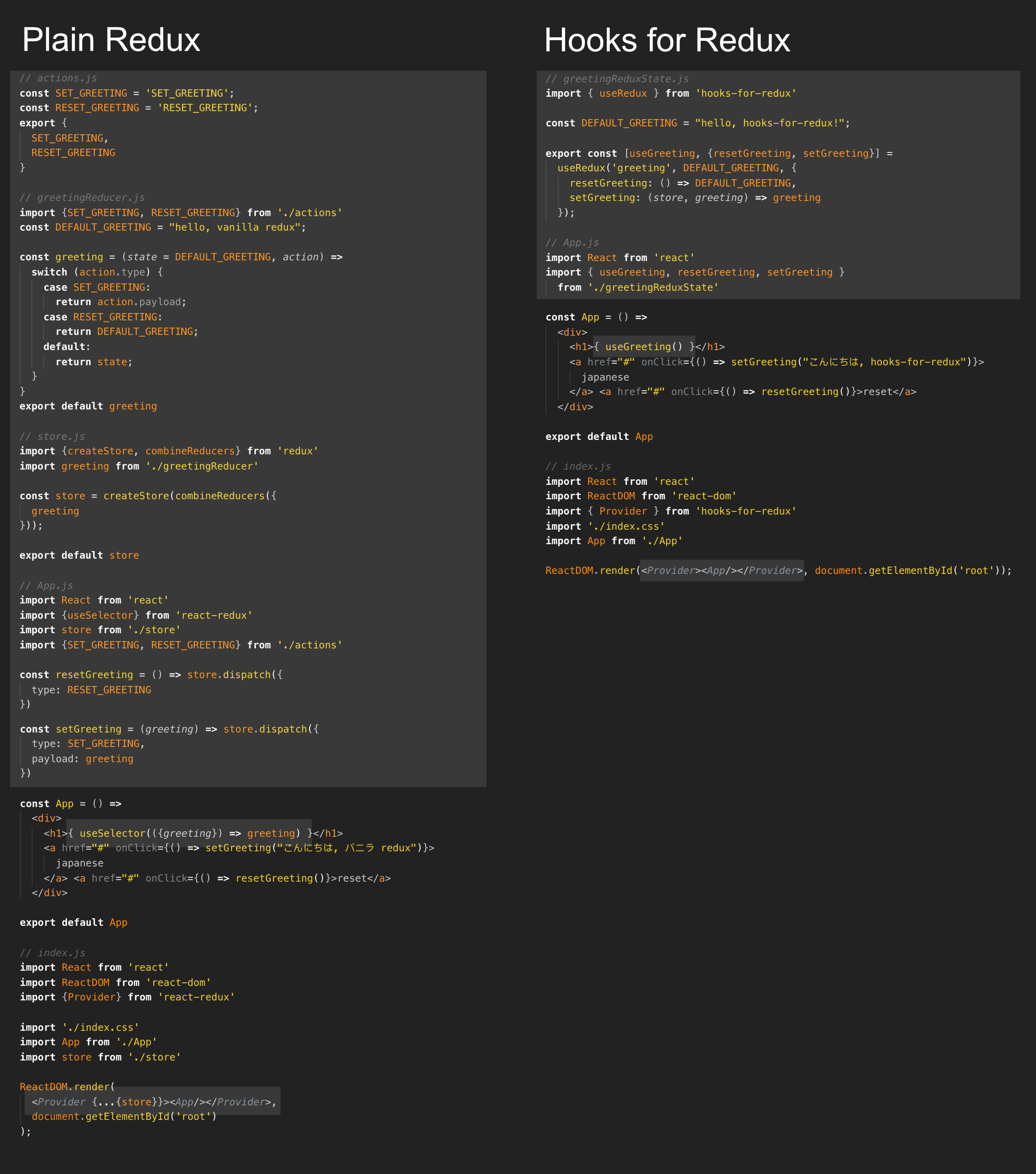Click the "reset" link in Plain Redux App
This screenshot has height=1174, width=1036.
click(x=352, y=878)
